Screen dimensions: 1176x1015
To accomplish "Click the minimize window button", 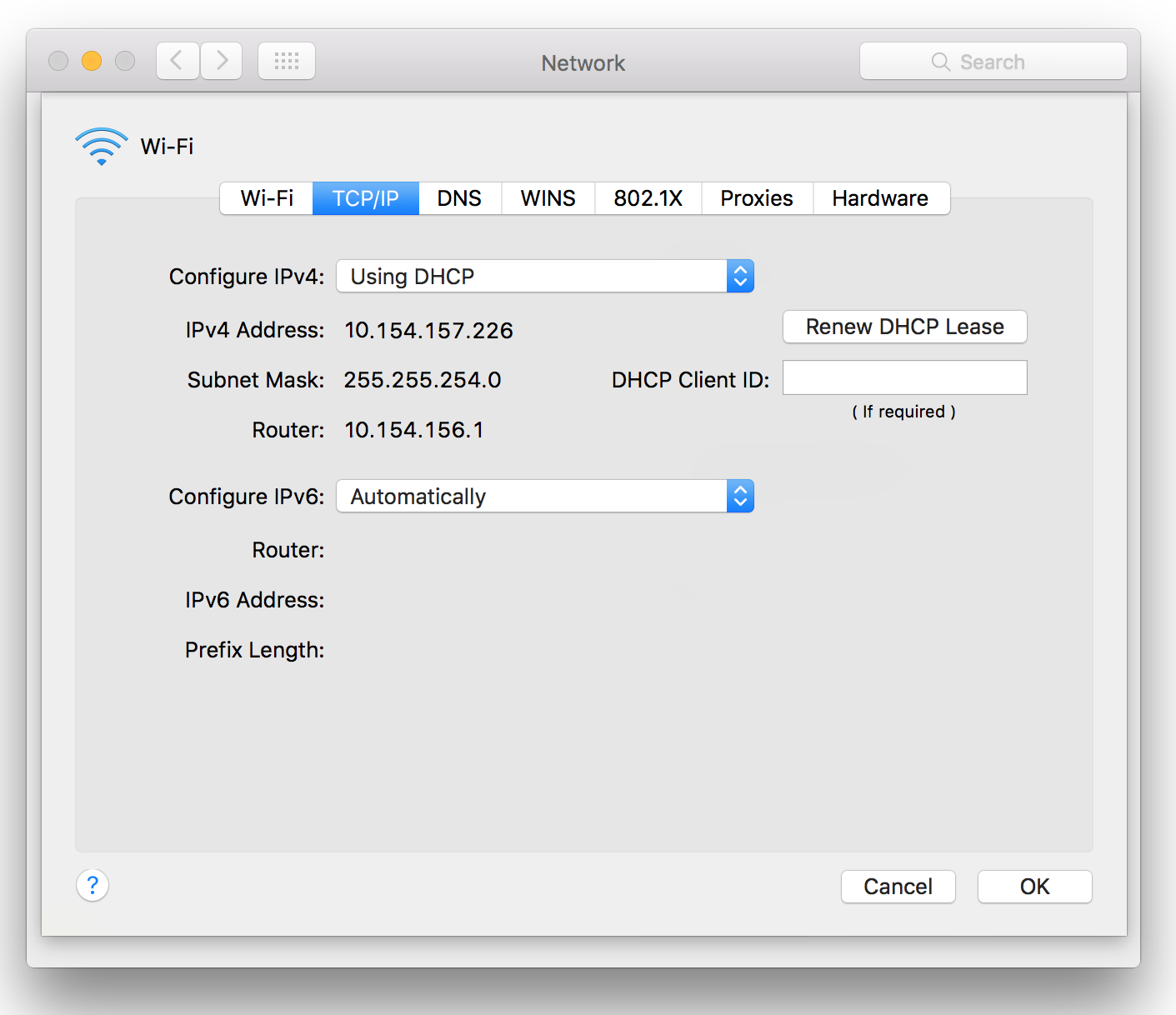I will click(92, 60).
